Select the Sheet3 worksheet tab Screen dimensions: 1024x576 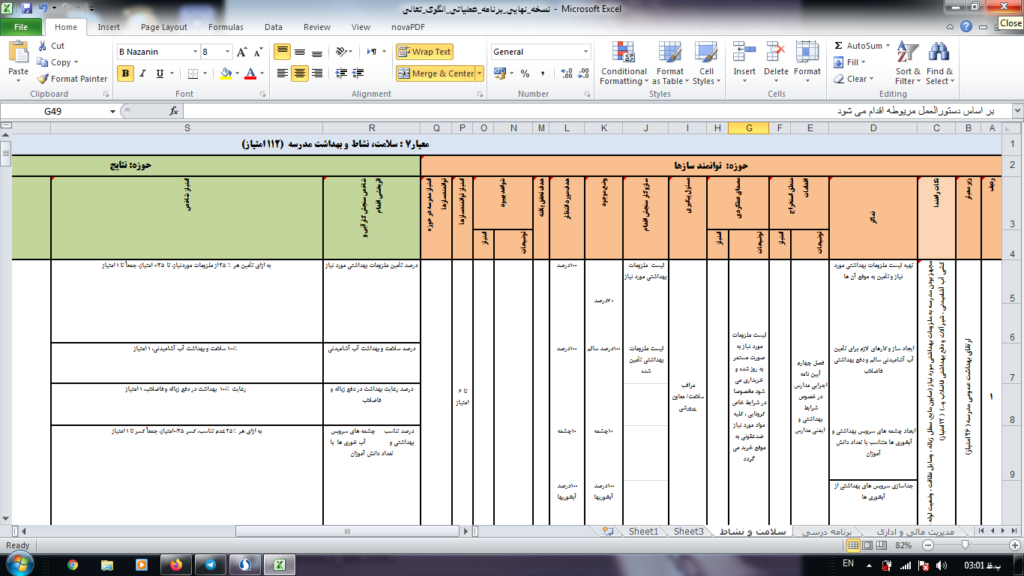pyautogui.click(x=688, y=532)
